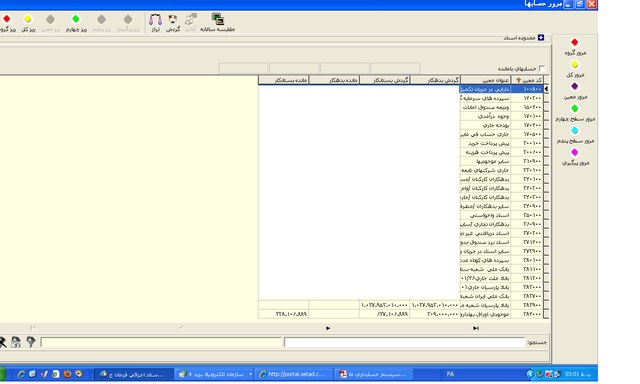Open the portal.setad taskbar window
The image size is (640, 384).
(x=294, y=374)
